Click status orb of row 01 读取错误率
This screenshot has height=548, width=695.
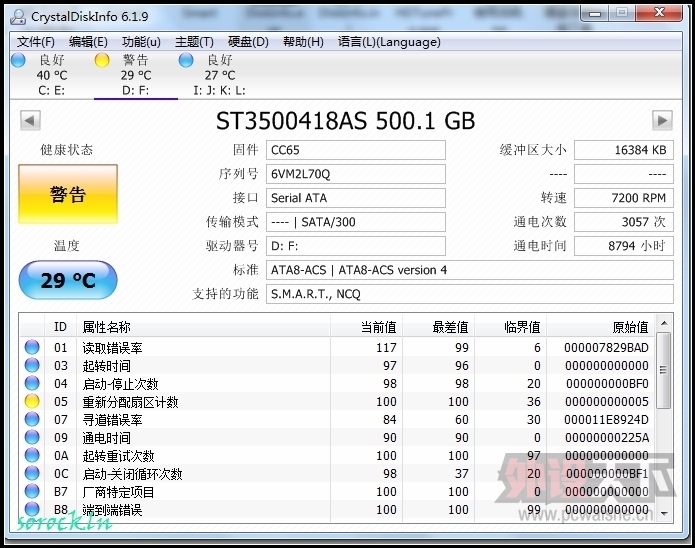click(x=32, y=347)
